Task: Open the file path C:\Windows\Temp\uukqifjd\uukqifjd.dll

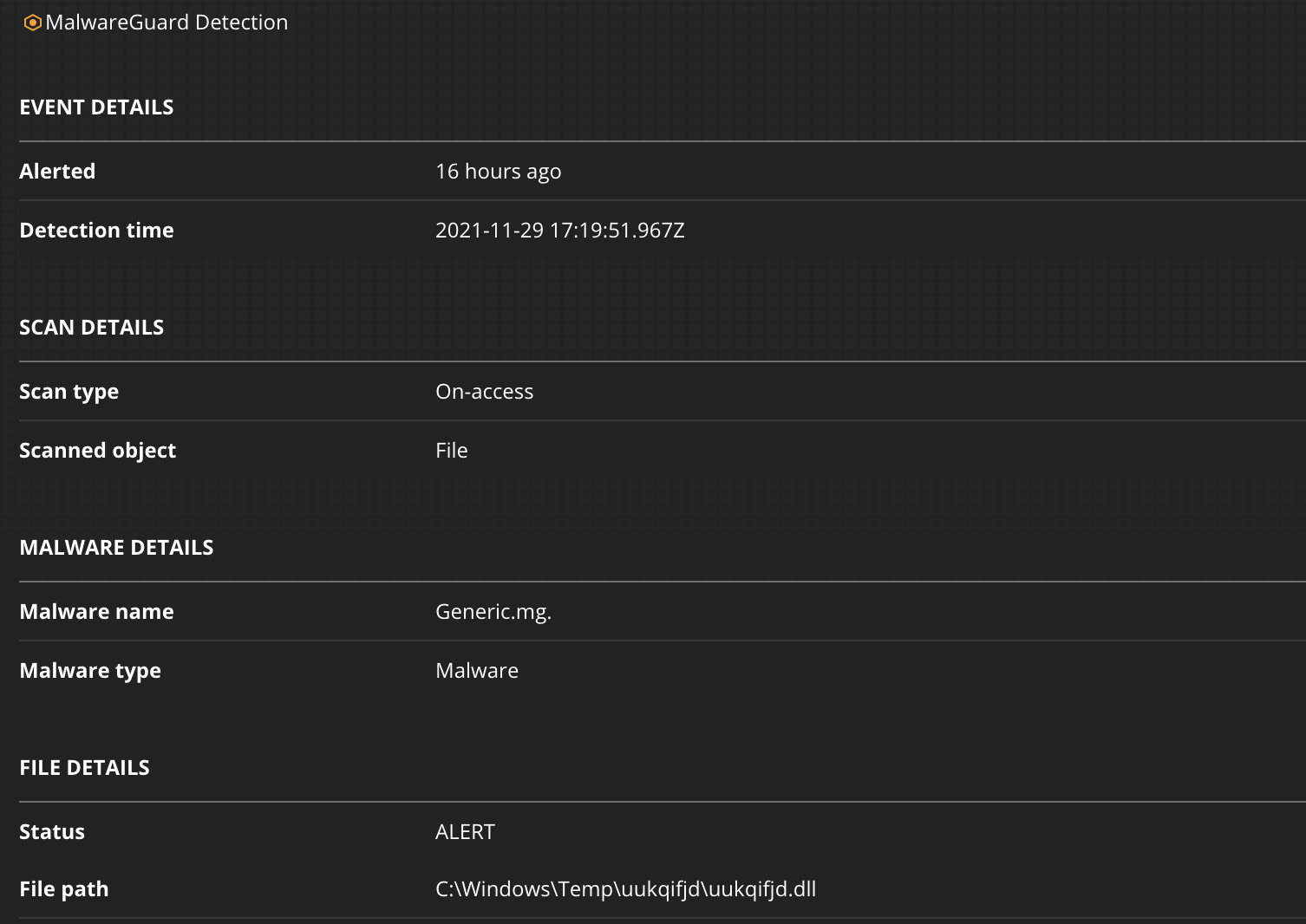Action: [625, 888]
